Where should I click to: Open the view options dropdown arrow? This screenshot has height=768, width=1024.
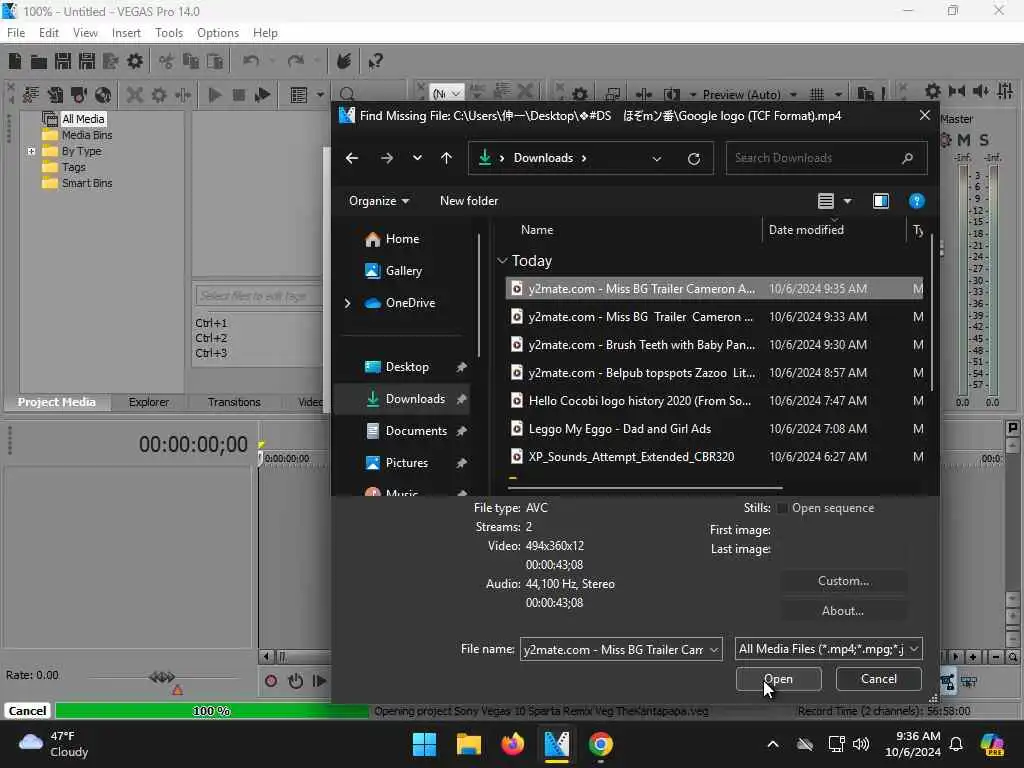[x=848, y=201]
